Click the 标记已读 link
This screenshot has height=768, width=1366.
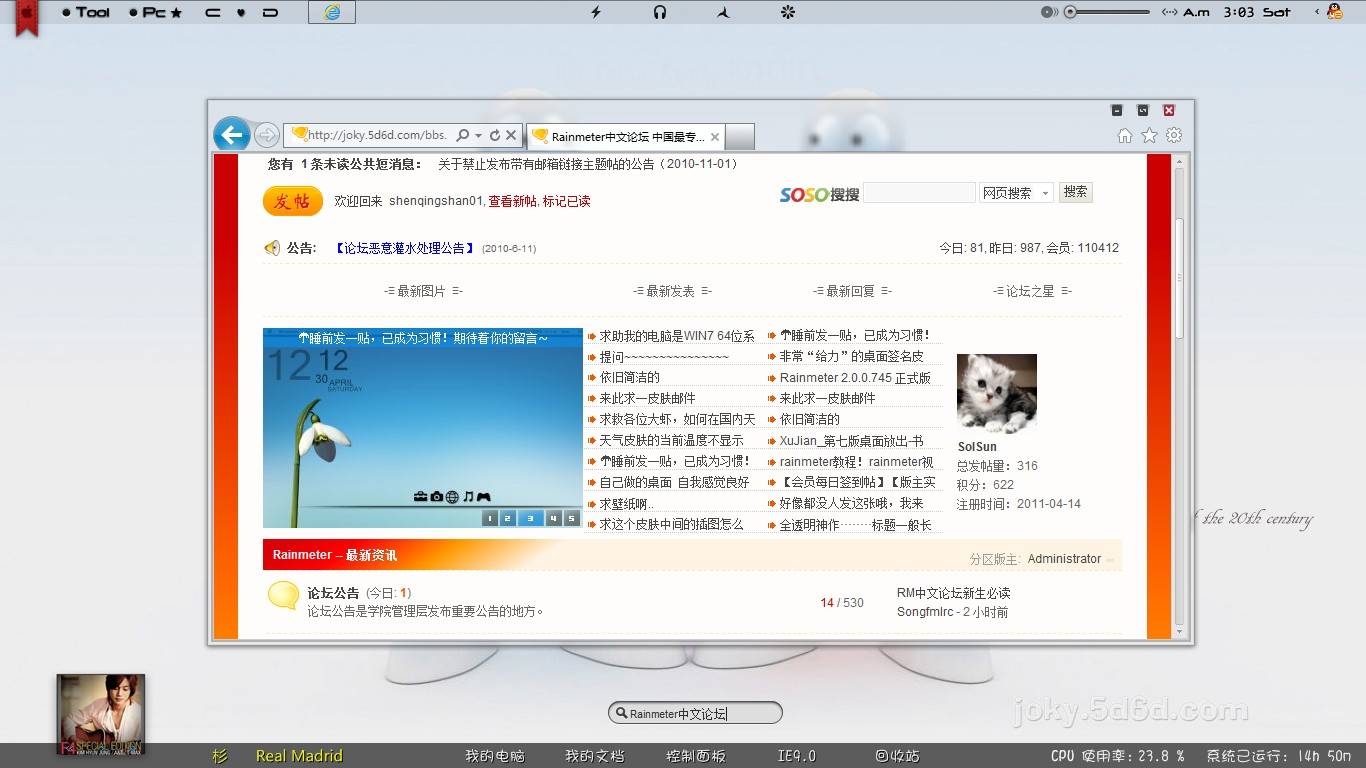coord(566,201)
